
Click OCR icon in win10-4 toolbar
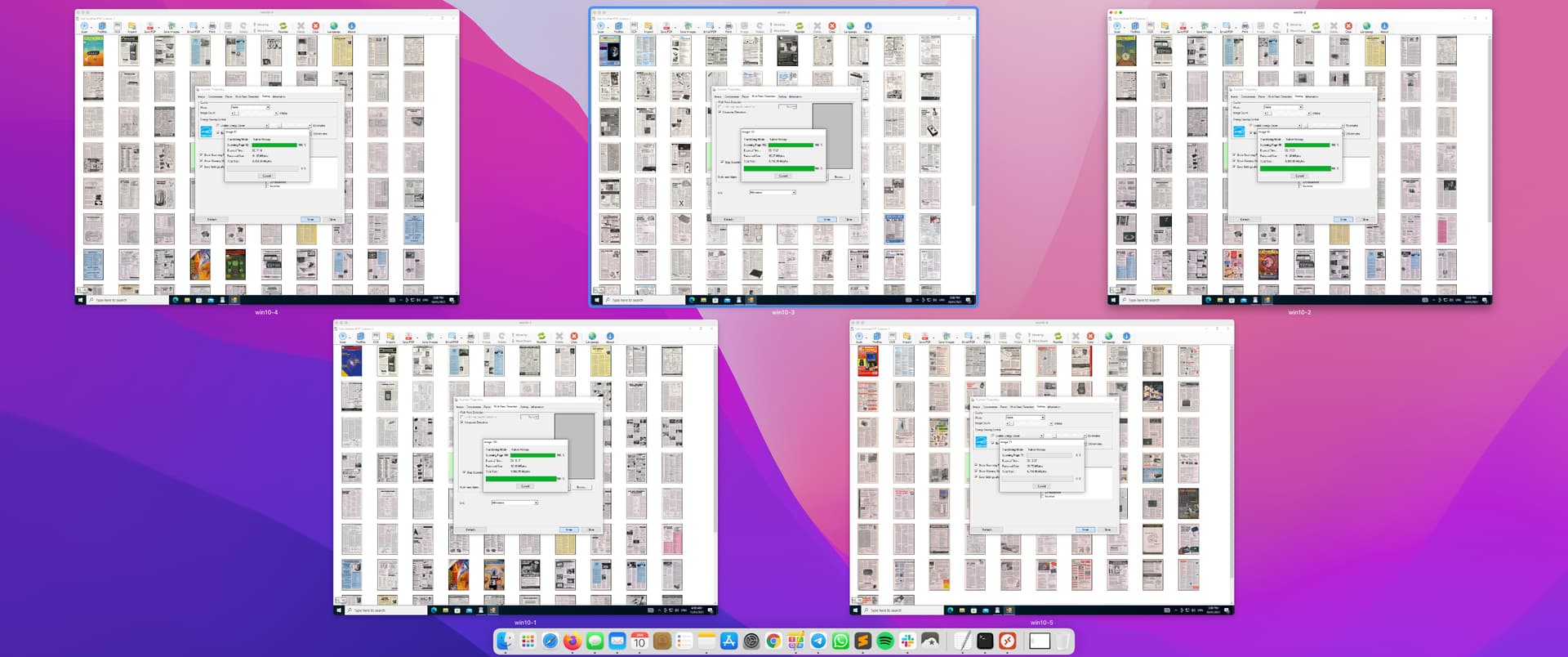pyautogui.click(x=117, y=25)
